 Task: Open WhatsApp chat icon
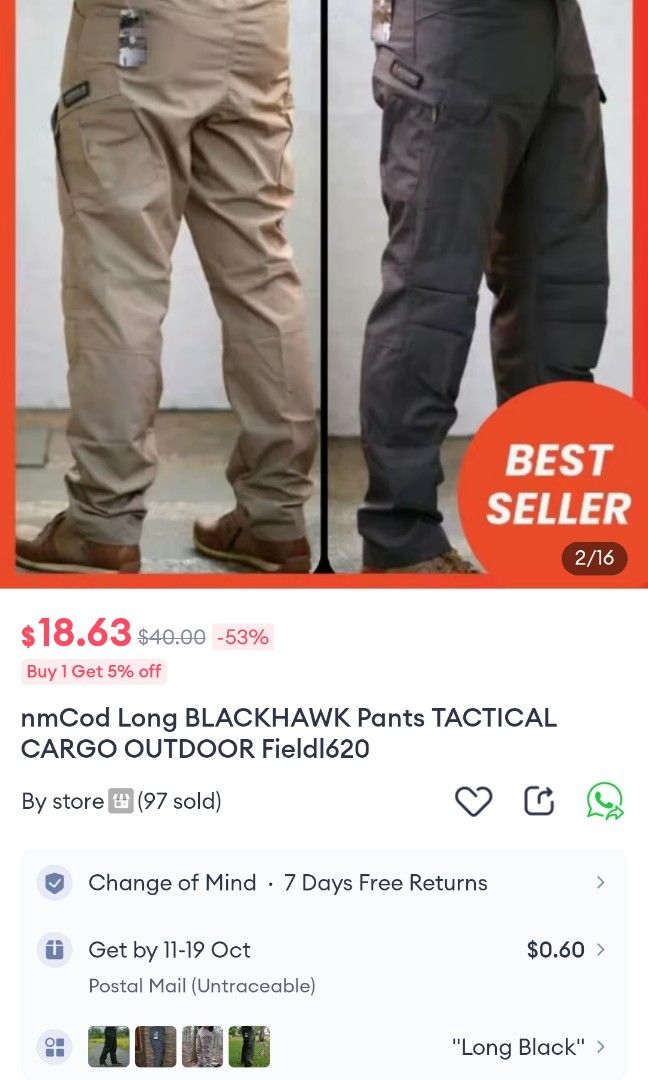point(605,801)
